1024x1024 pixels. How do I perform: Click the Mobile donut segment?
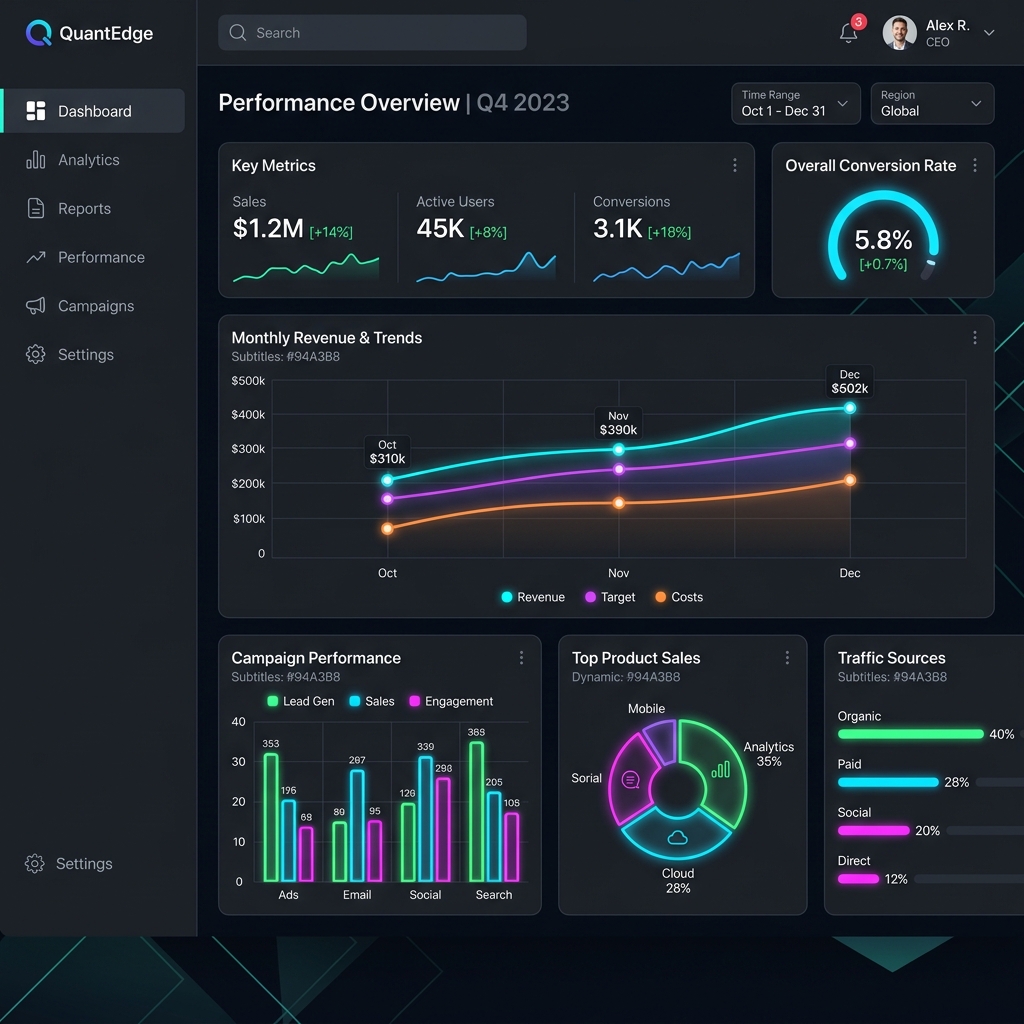[x=661, y=741]
